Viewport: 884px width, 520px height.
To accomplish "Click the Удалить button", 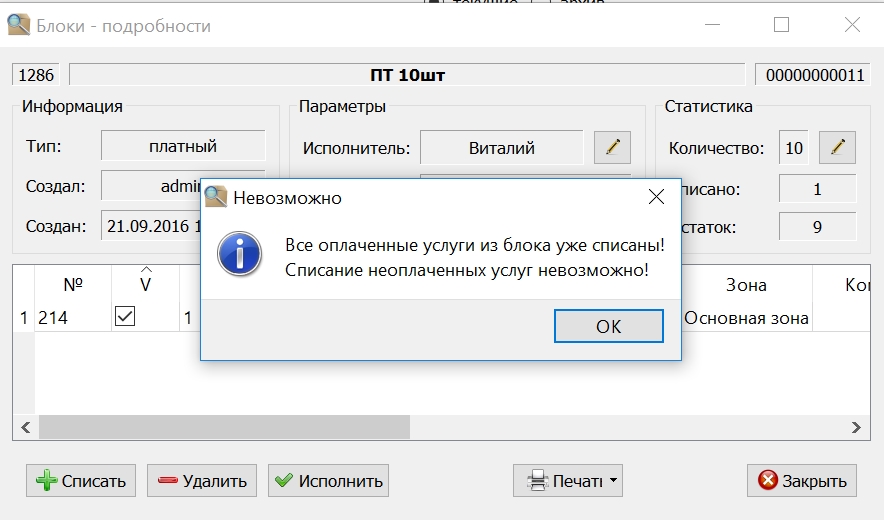I will pyautogui.click(x=202, y=481).
